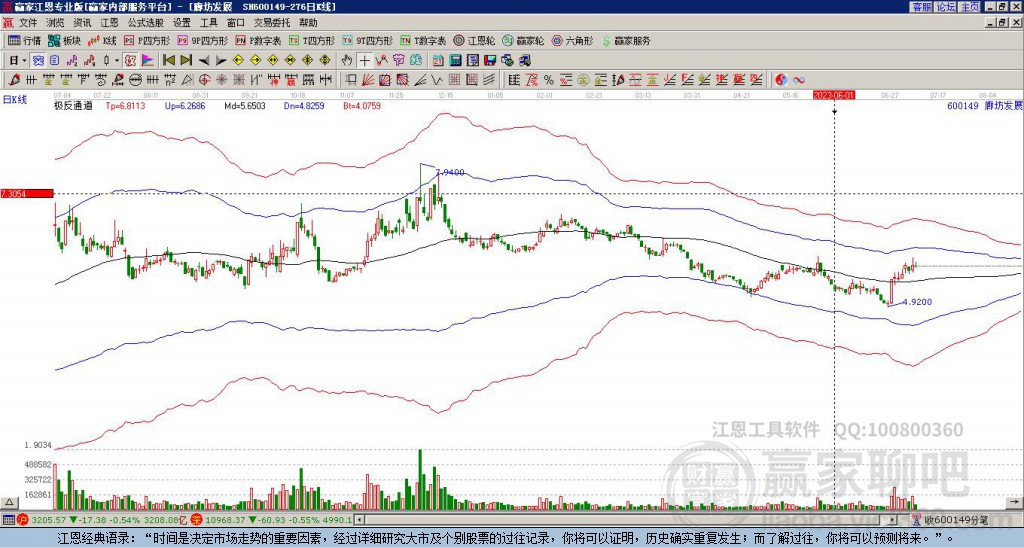
Task: Click the blue infinity wave icon
Action: pos(799,80)
